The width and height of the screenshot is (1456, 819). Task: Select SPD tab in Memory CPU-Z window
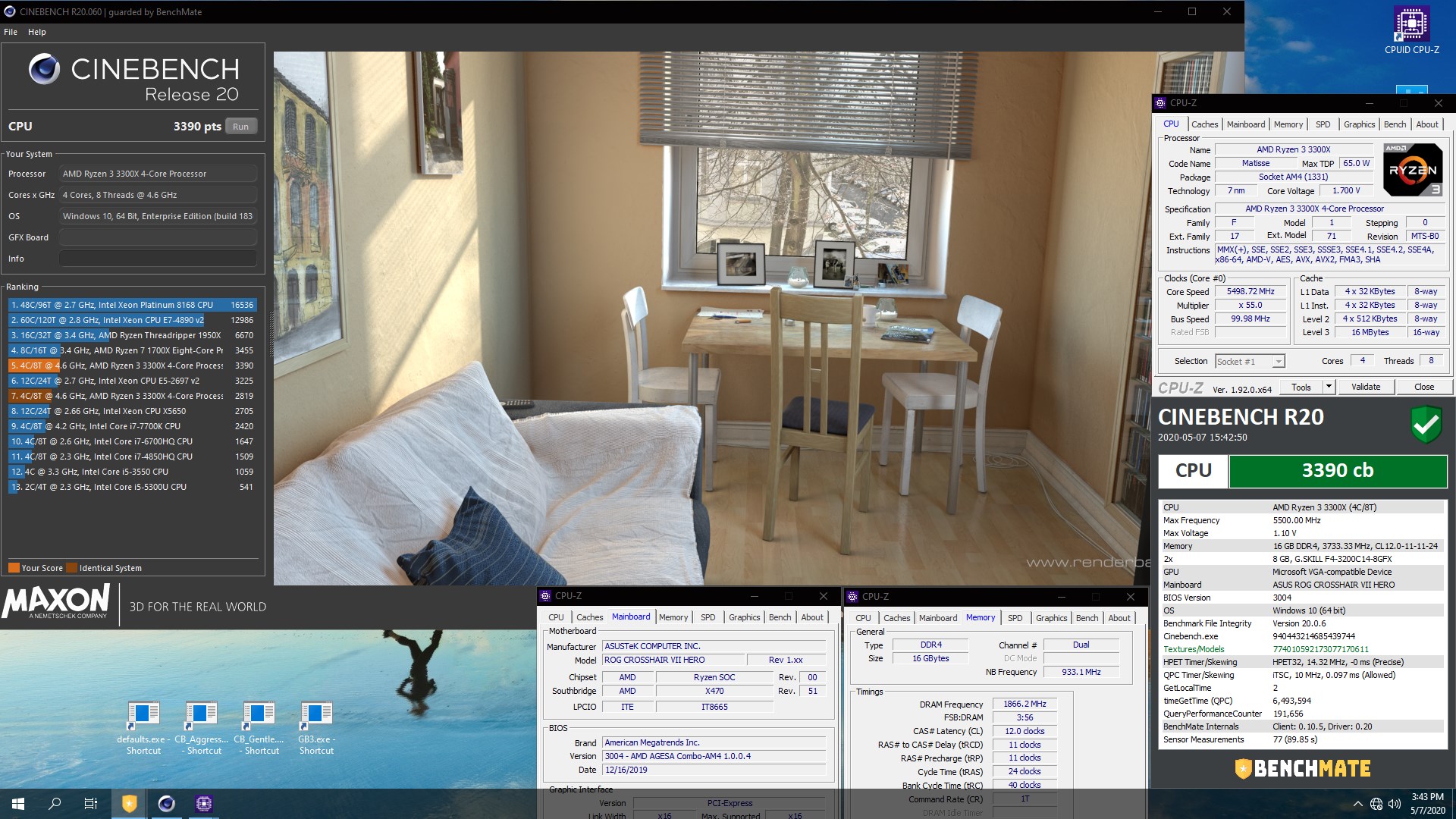[x=1015, y=618]
